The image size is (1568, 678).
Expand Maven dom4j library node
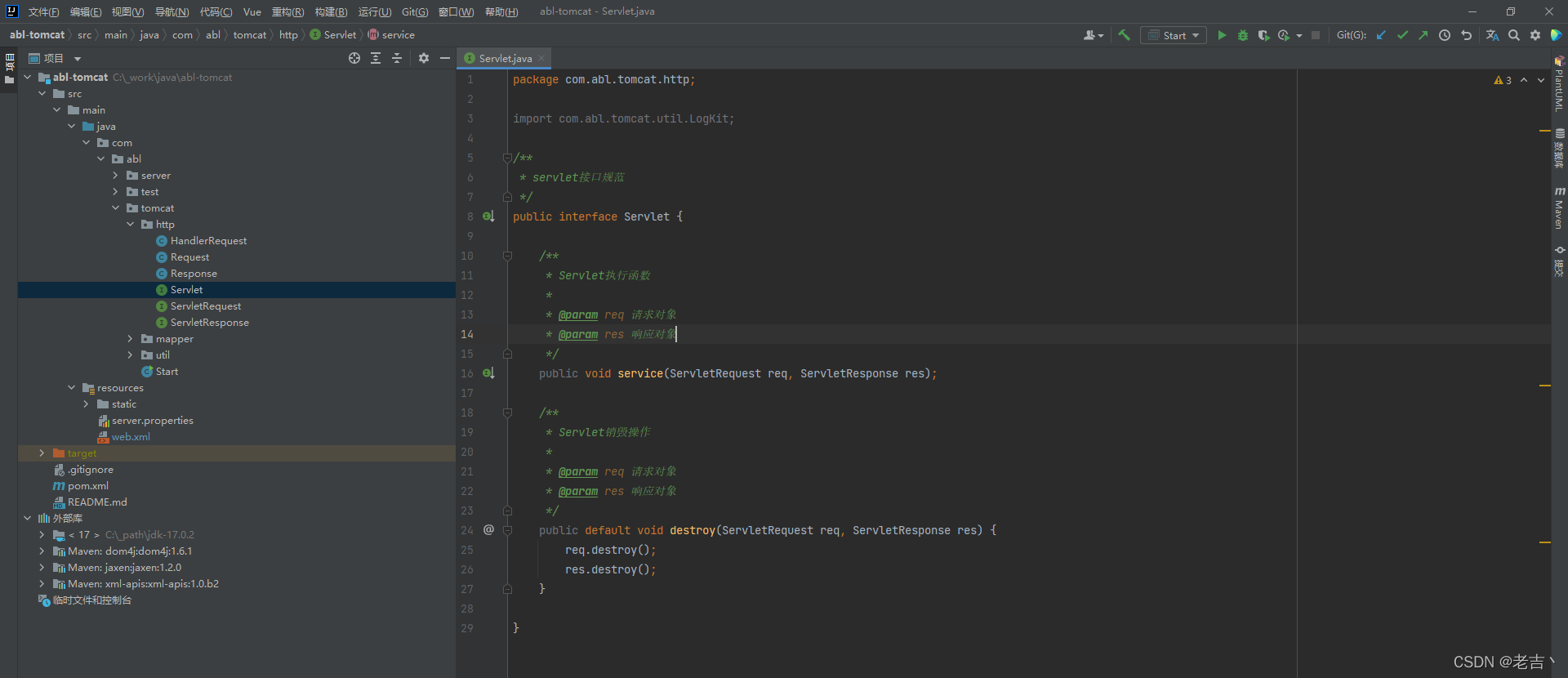click(x=42, y=551)
